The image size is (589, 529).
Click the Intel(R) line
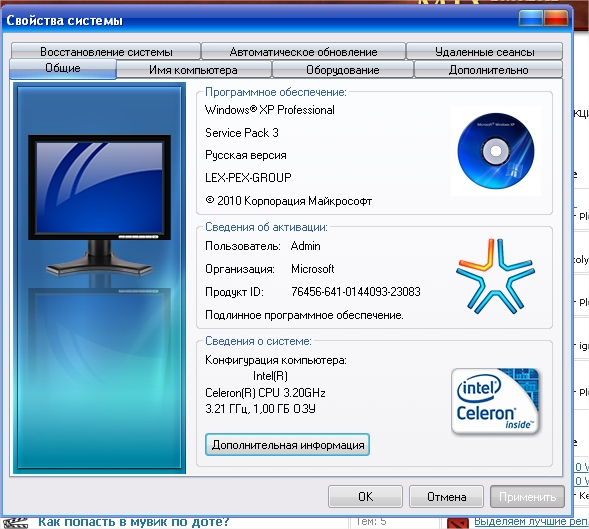[270, 376]
